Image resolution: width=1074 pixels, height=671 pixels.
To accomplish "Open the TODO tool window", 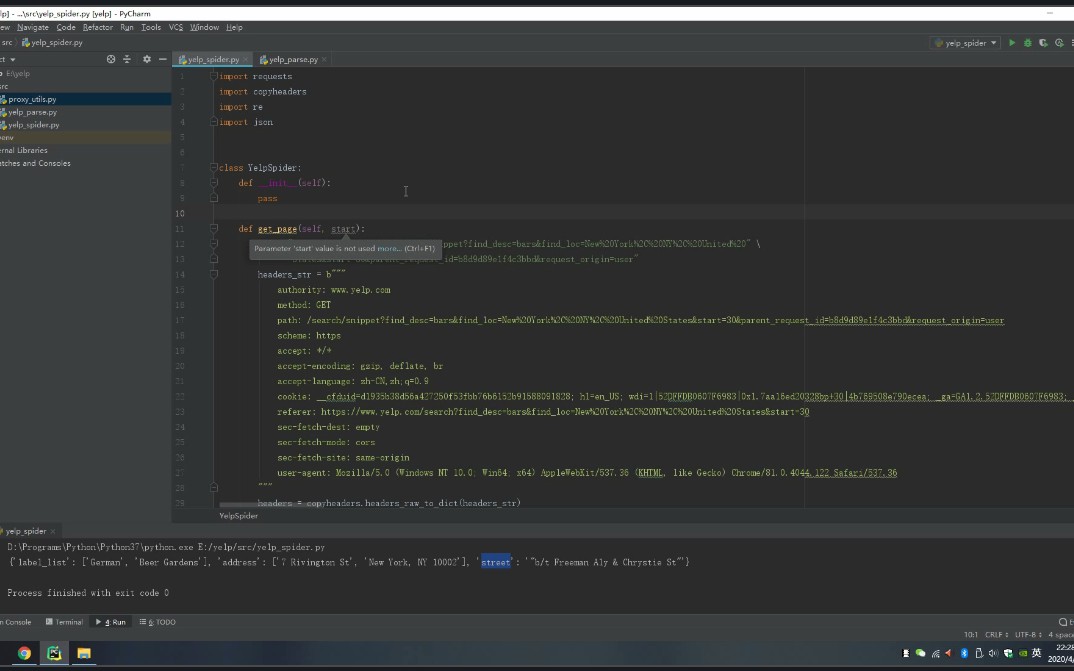I will pos(160,622).
